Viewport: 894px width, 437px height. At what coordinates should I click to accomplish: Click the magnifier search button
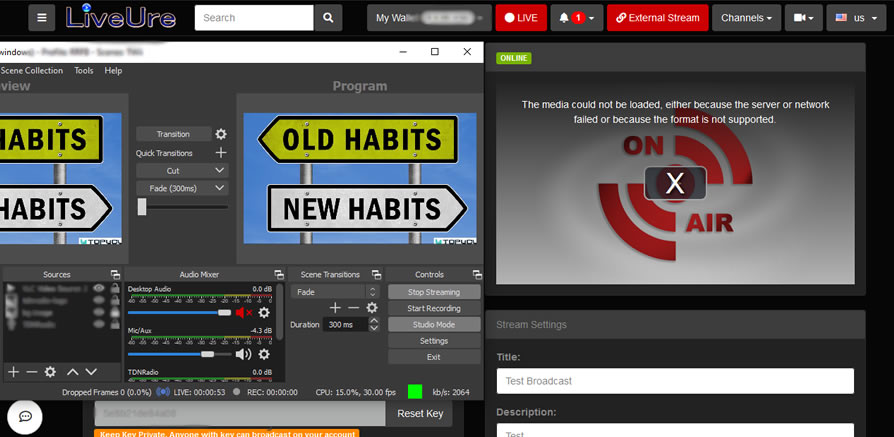coord(328,18)
